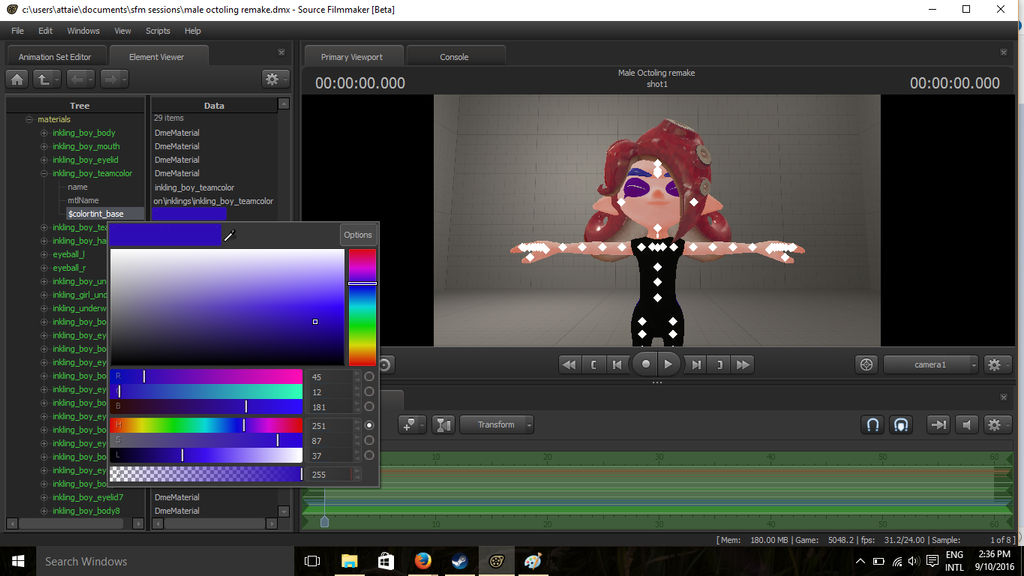Click the skip-to-end arrow timeline icon
The height and width of the screenshot is (576, 1024).
click(x=938, y=424)
